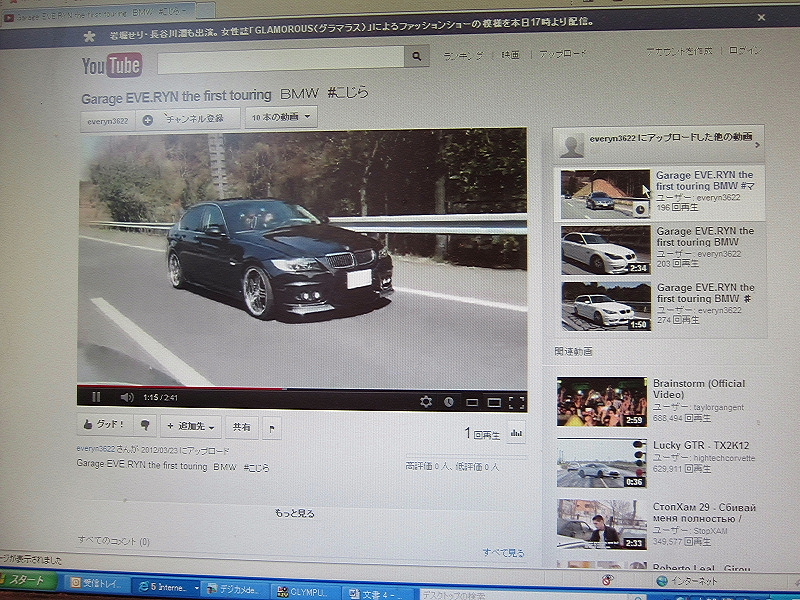
Task: Pause the video with the pause button
Action: click(96, 397)
